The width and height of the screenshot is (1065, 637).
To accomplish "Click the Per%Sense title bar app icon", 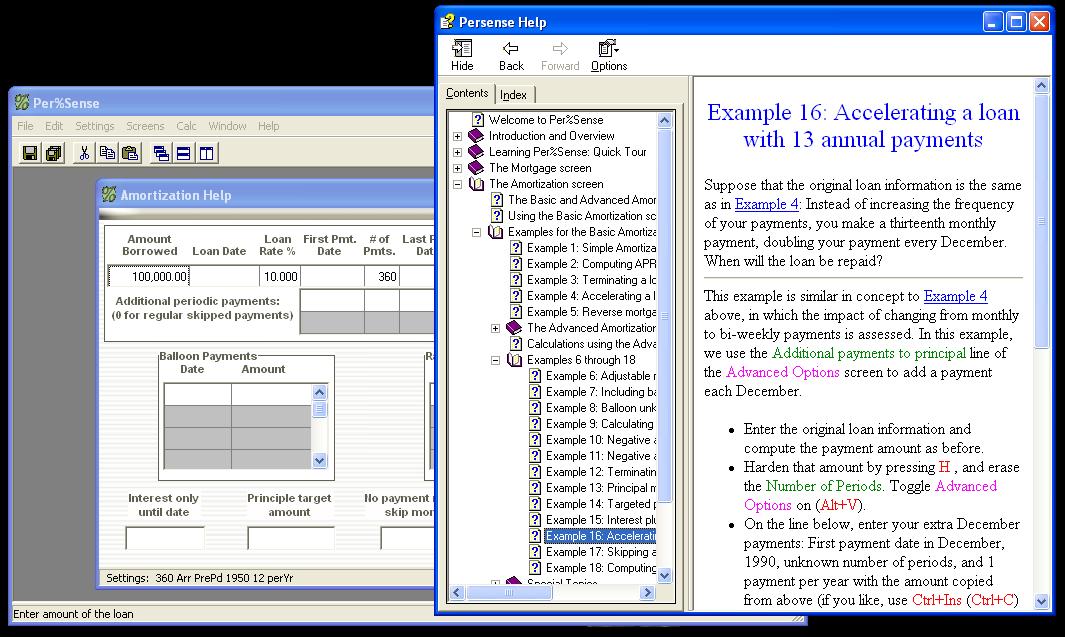I will click(22, 103).
